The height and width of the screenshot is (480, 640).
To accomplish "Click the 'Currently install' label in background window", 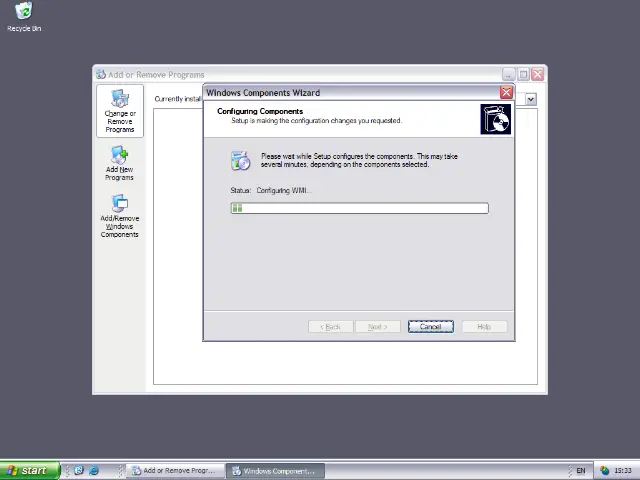I will 178,99.
